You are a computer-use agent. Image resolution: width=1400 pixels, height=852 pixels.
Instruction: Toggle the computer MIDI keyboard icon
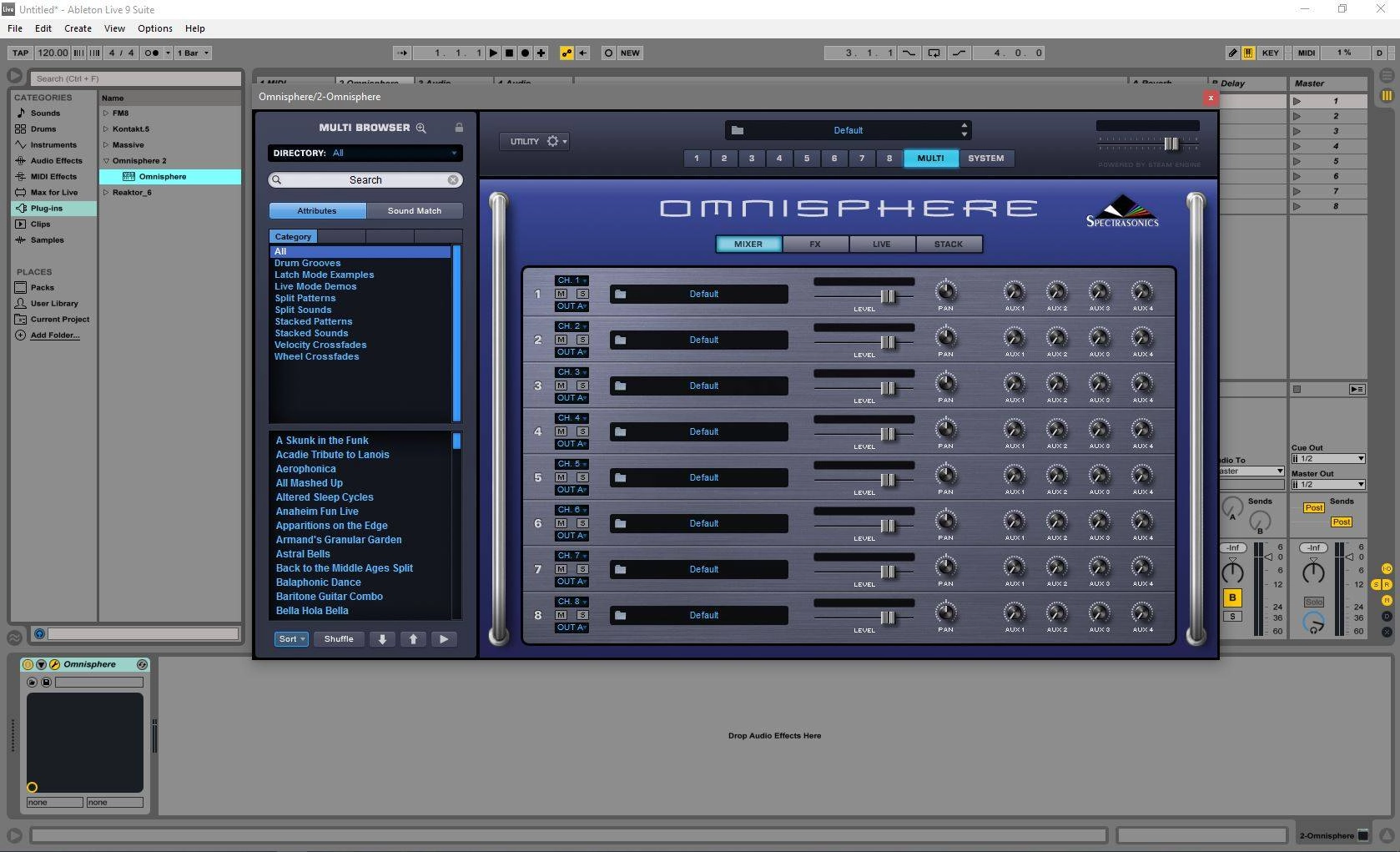click(x=1248, y=53)
